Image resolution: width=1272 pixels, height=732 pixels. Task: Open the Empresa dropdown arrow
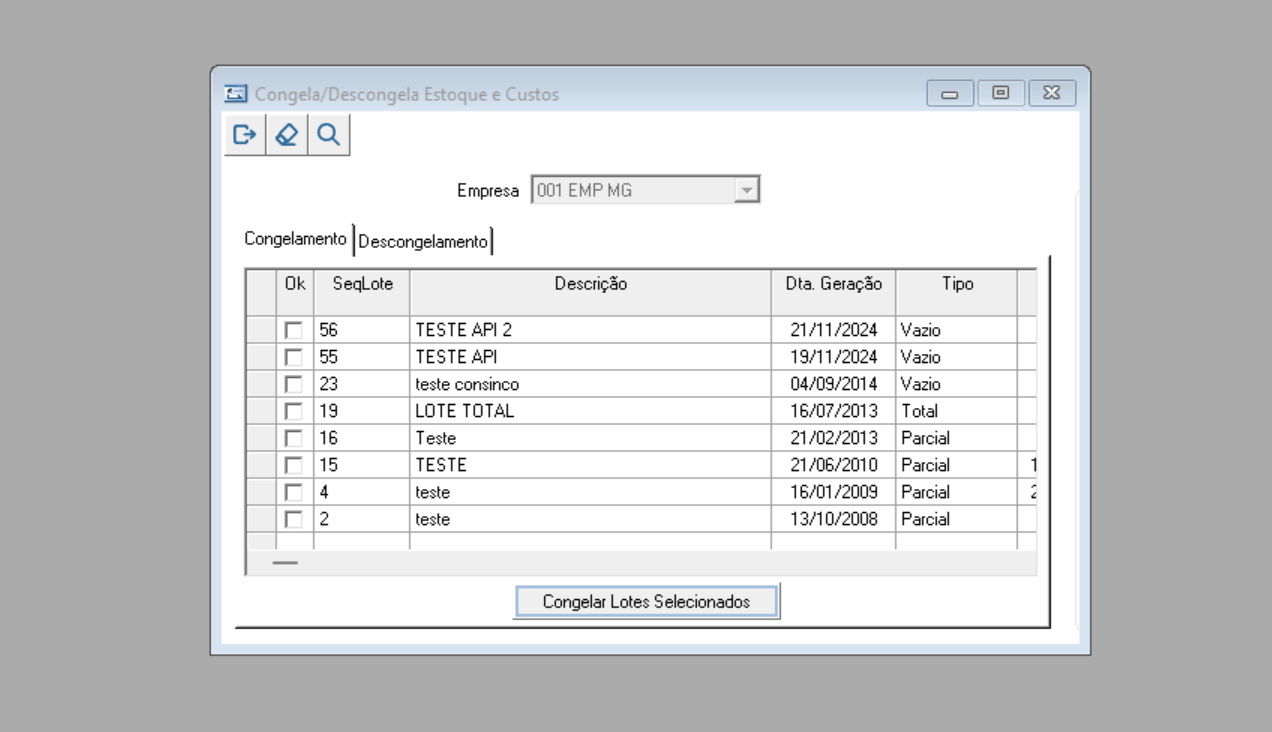746,190
